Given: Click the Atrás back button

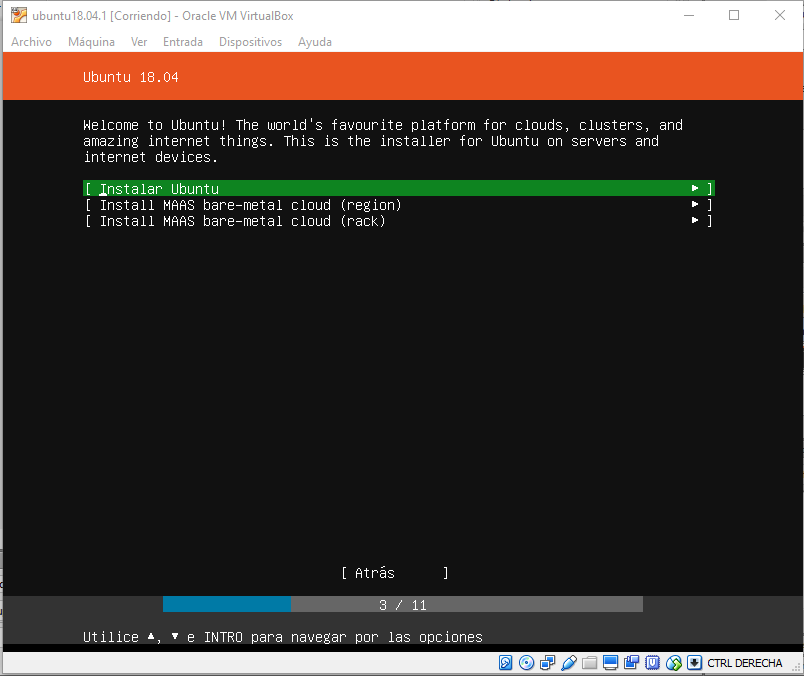Looking at the screenshot, I should tap(395, 573).
